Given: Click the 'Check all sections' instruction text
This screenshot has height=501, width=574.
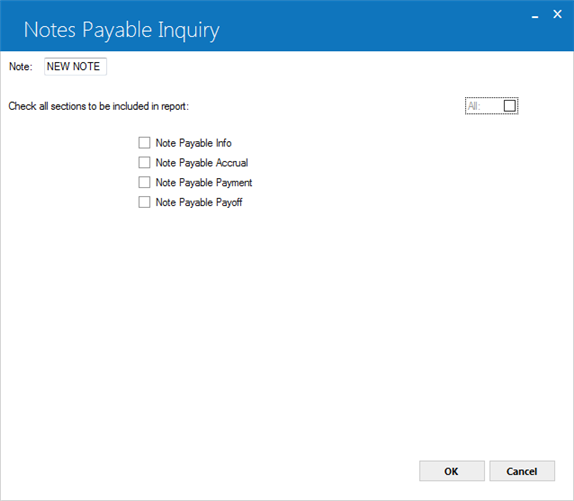Looking at the screenshot, I should click(98, 106).
